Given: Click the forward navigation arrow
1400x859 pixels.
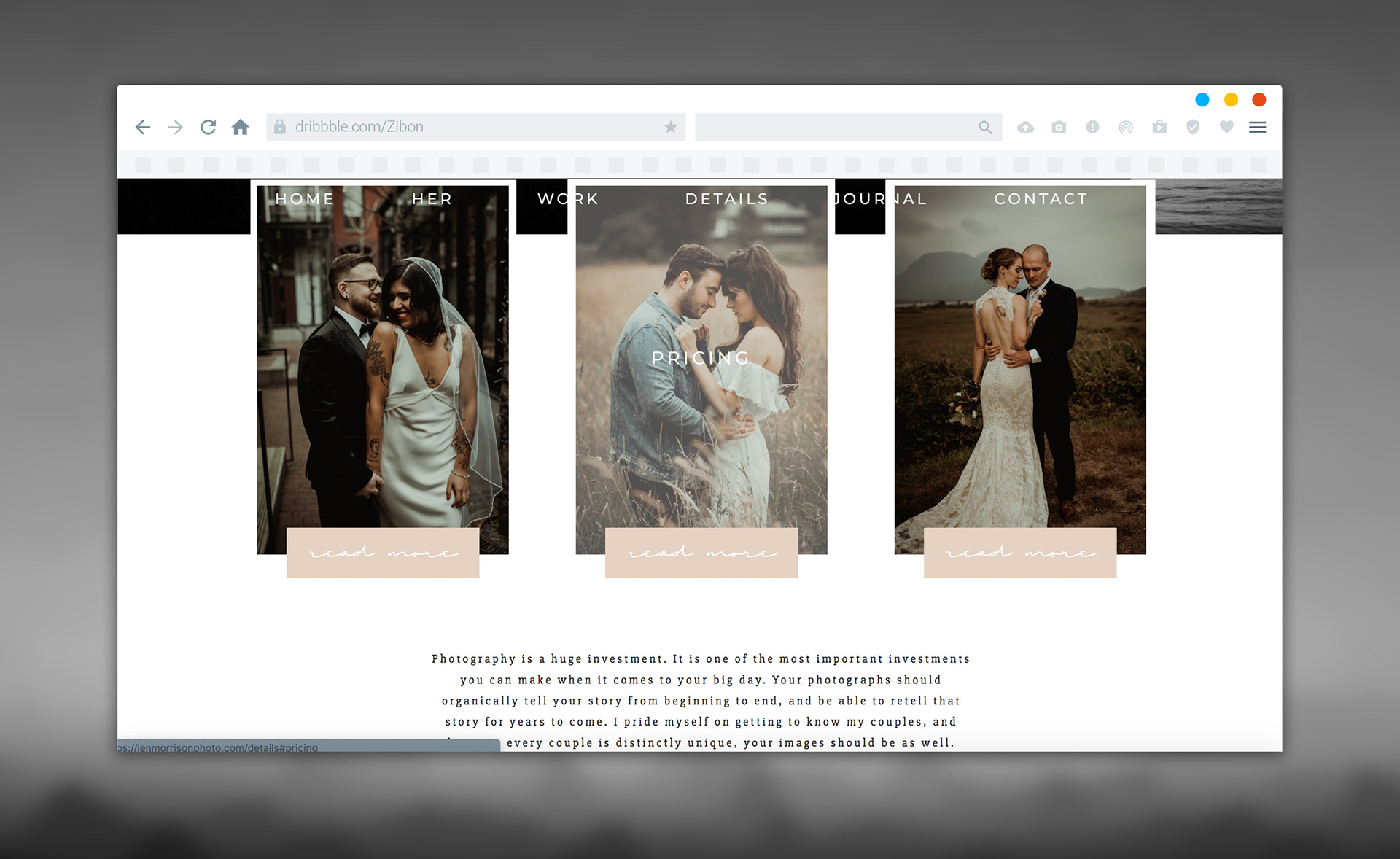Looking at the screenshot, I should tap(175, 127).
